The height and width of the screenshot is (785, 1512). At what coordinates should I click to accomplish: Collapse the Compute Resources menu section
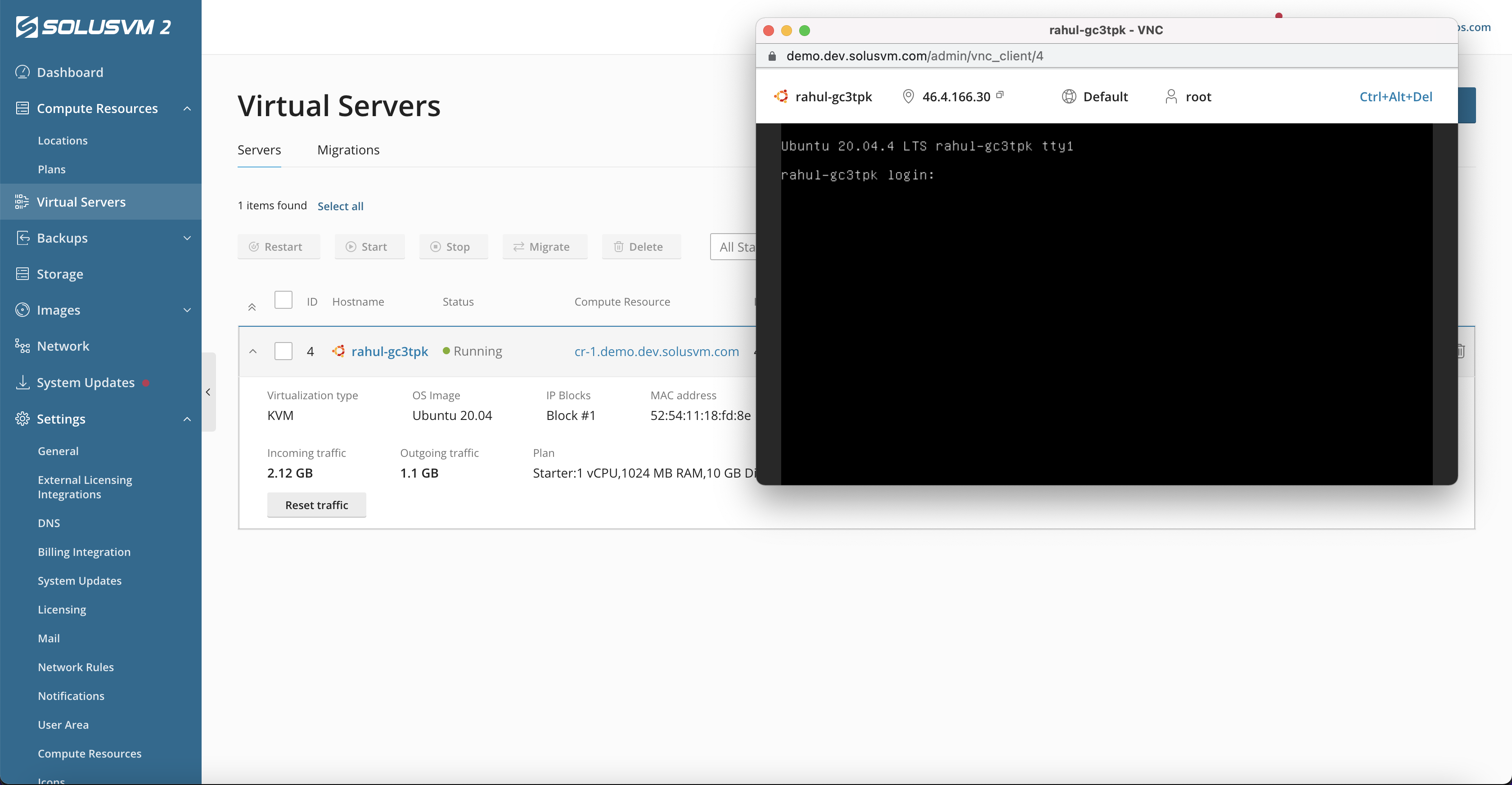[x=187, y=108]
